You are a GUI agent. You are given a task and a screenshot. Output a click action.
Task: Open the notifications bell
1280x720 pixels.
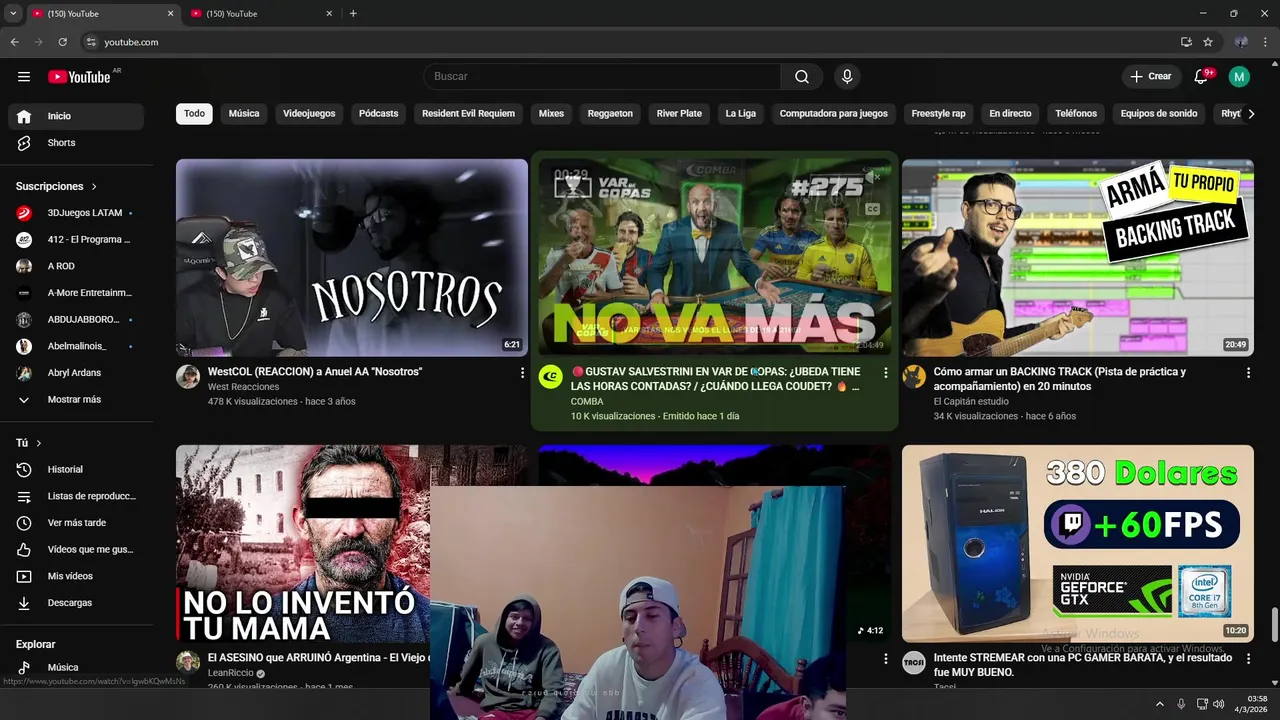click(1202, 77)
